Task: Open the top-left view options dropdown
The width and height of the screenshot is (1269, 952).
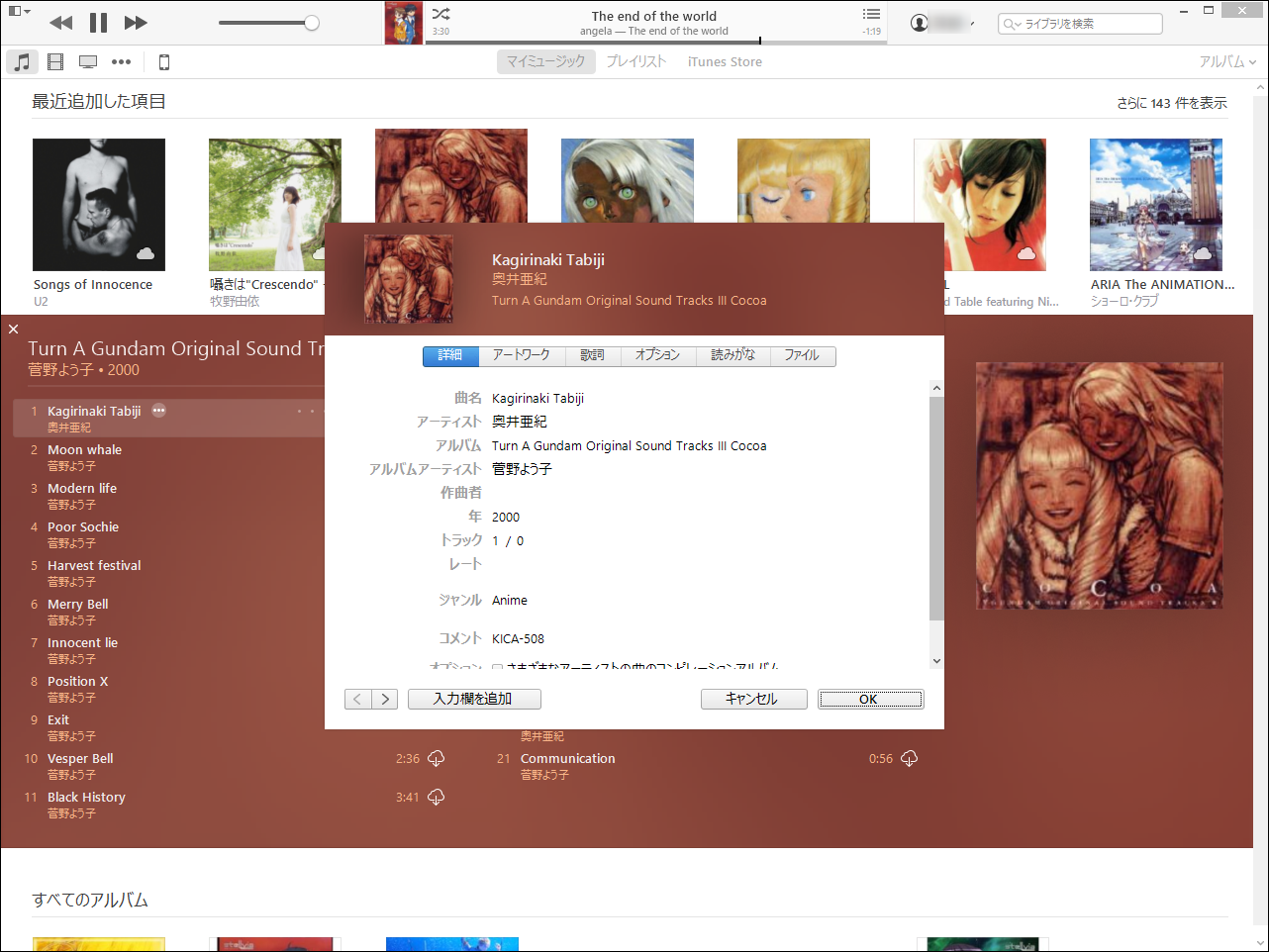Action: [x=18, y=10]
